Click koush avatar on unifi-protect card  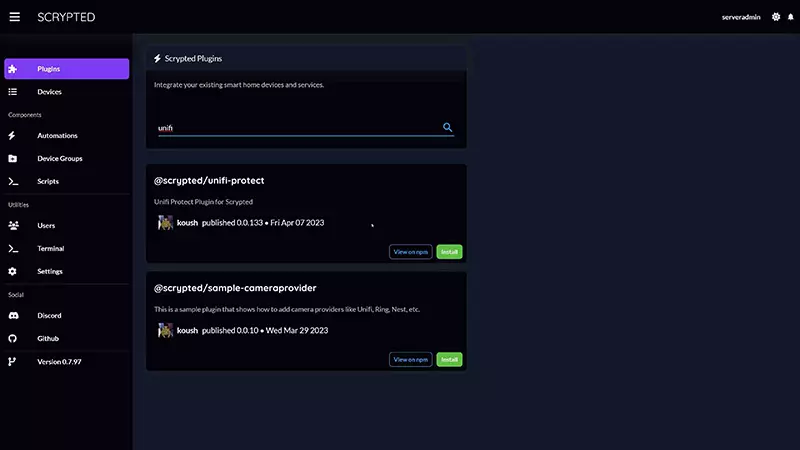tap(165, 223)
